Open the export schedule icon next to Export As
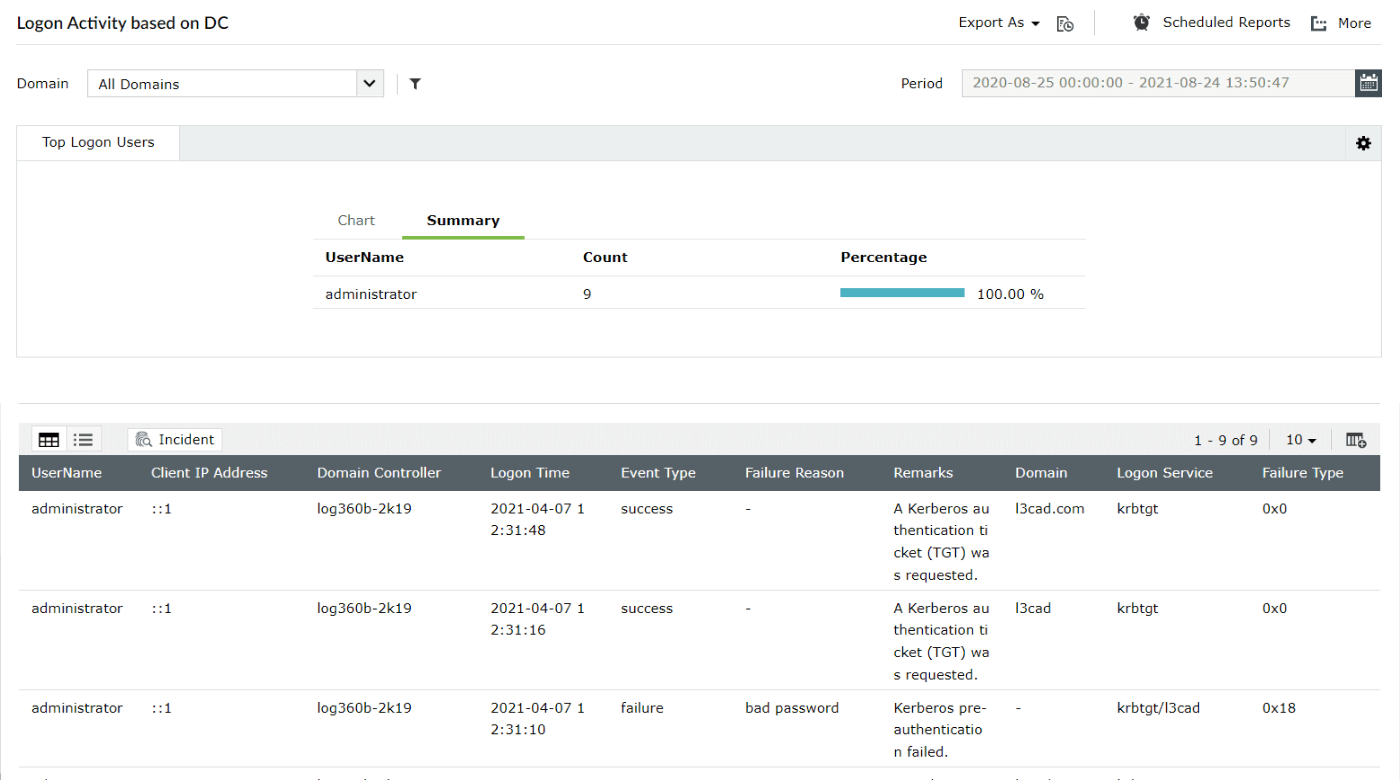This screenshot has height=780, width=1400. 1065,22
